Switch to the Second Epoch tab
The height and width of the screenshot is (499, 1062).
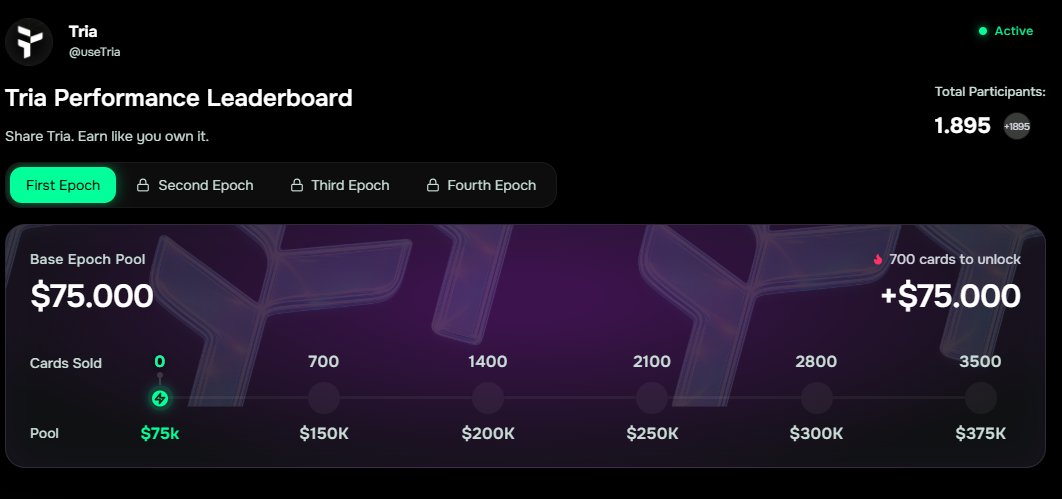tap(205, 185)
